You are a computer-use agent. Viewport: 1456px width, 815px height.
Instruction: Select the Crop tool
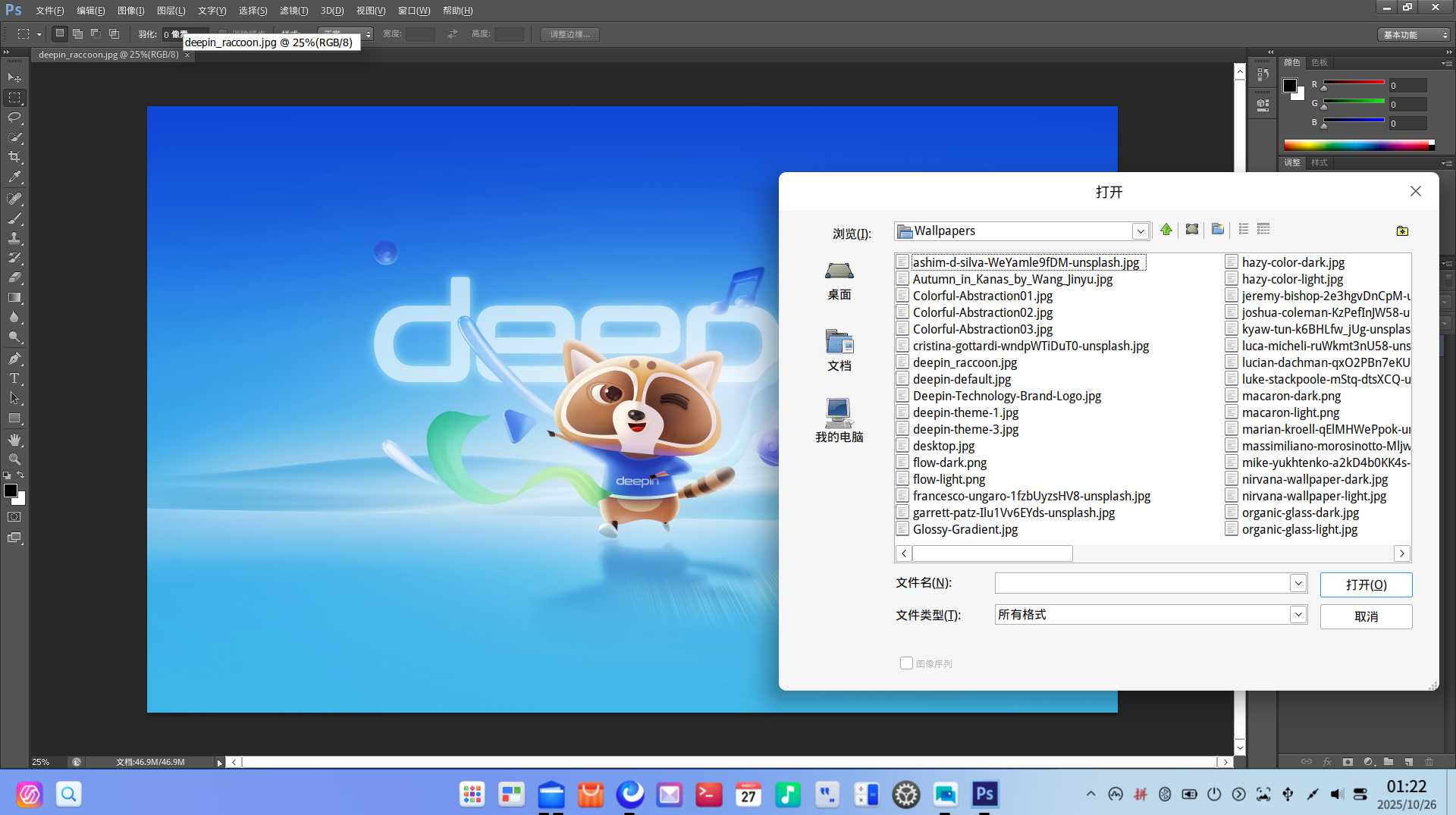[x=14, y=157]
